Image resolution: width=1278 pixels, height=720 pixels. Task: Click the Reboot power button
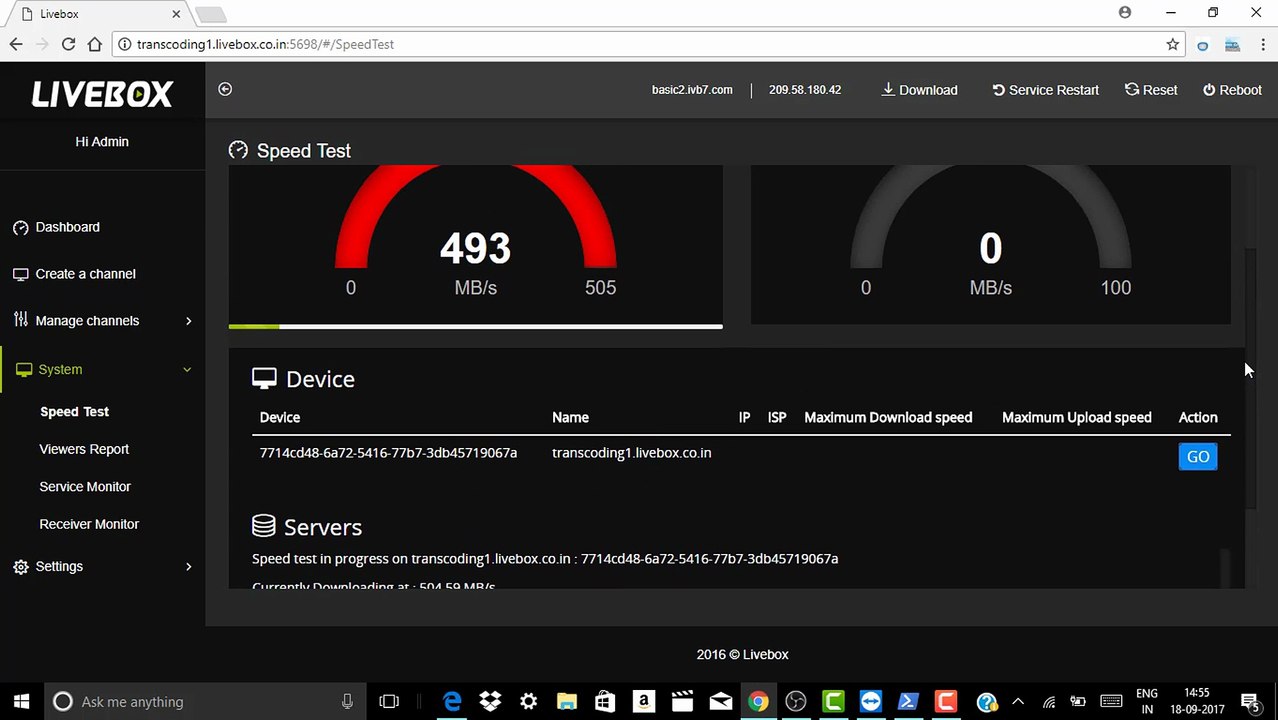point(1232,90)
